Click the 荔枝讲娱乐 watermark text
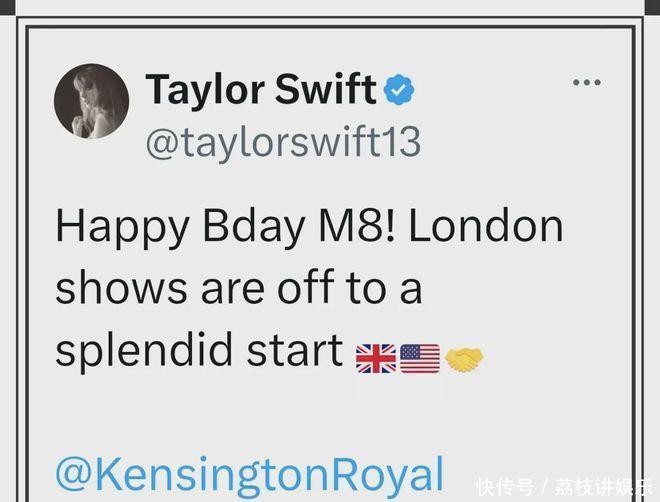Image resolution: width=660 pixels, height=502 pixels. click(x=603, y=487)
